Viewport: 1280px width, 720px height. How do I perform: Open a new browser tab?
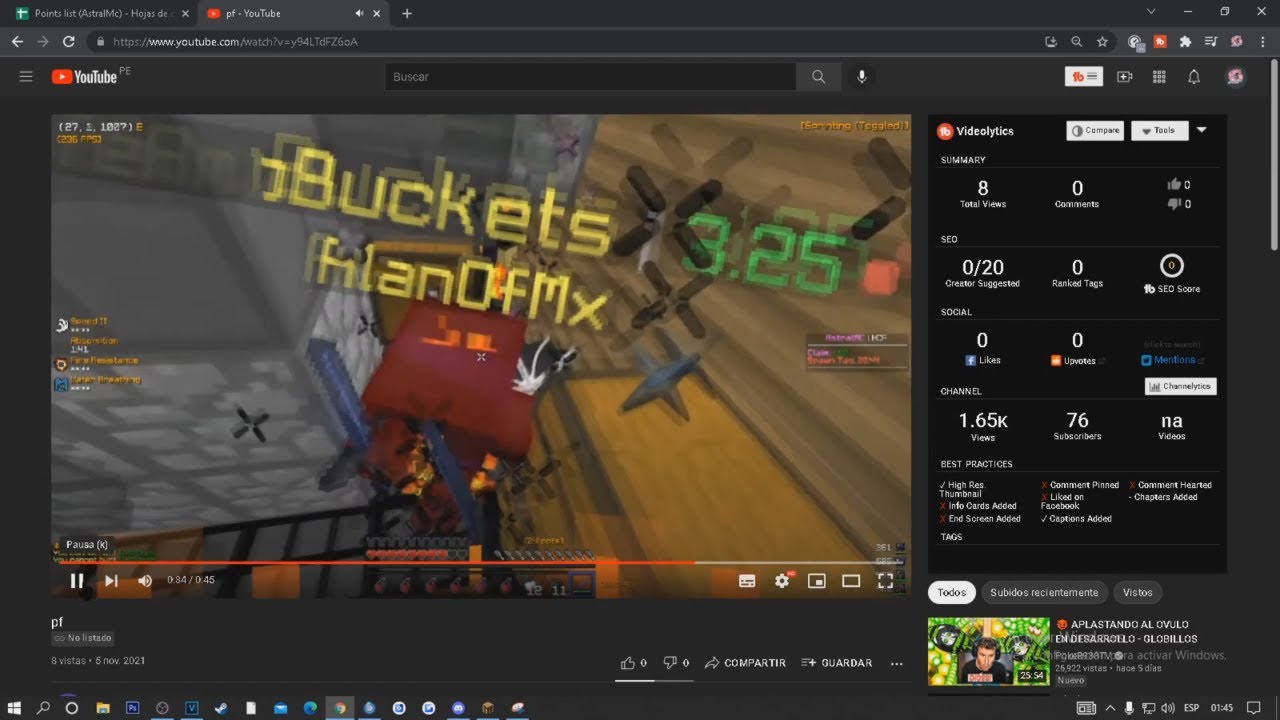coord(407,14)
